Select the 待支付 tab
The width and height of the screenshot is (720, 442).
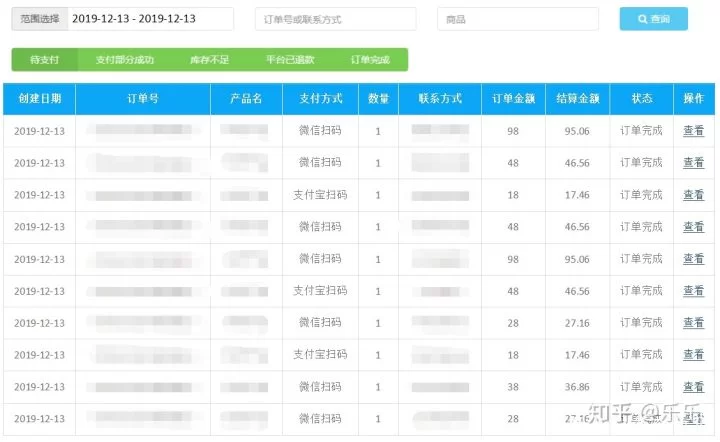(x=45, y=60)
